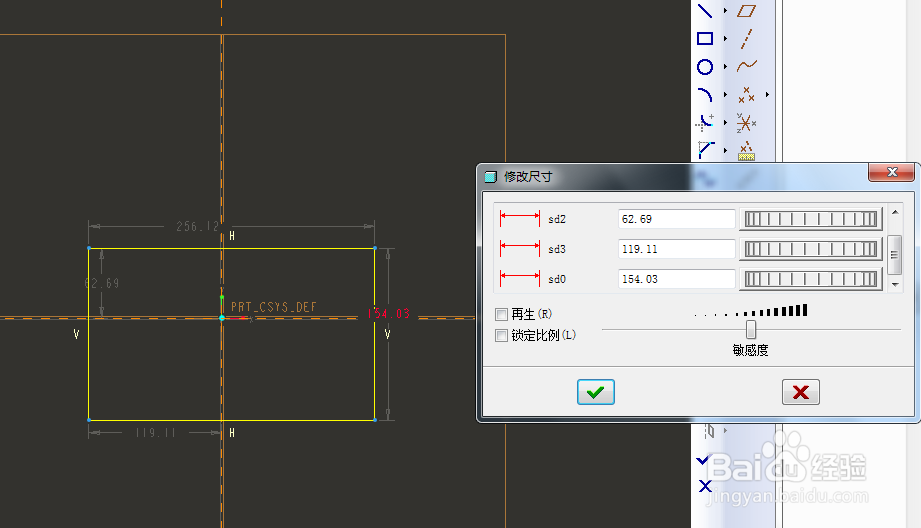Open the Mirror tool flyout arrow
This screenshot has width=921, height=528.
pos(725,431)
